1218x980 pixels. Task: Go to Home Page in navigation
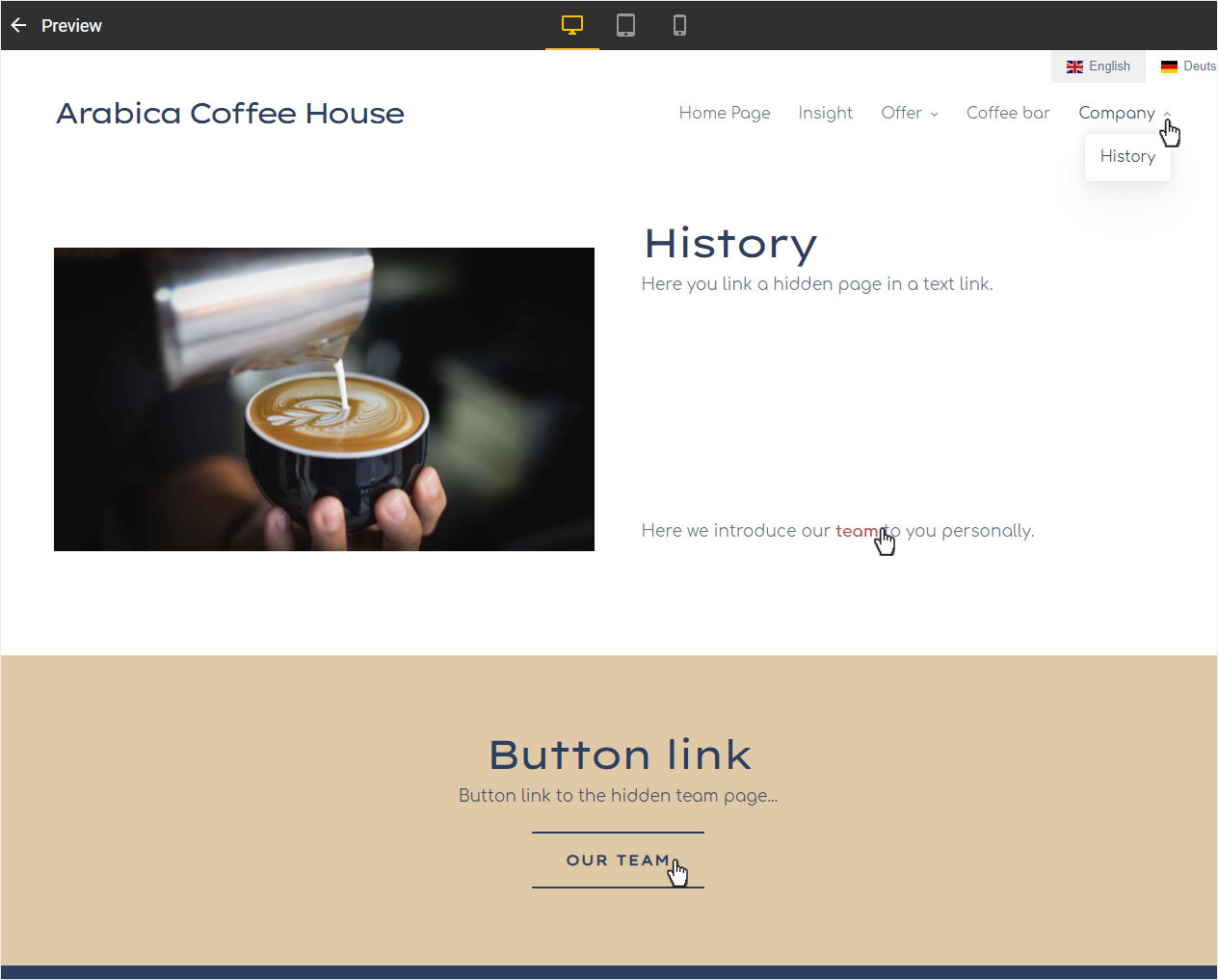pos(725,113)
